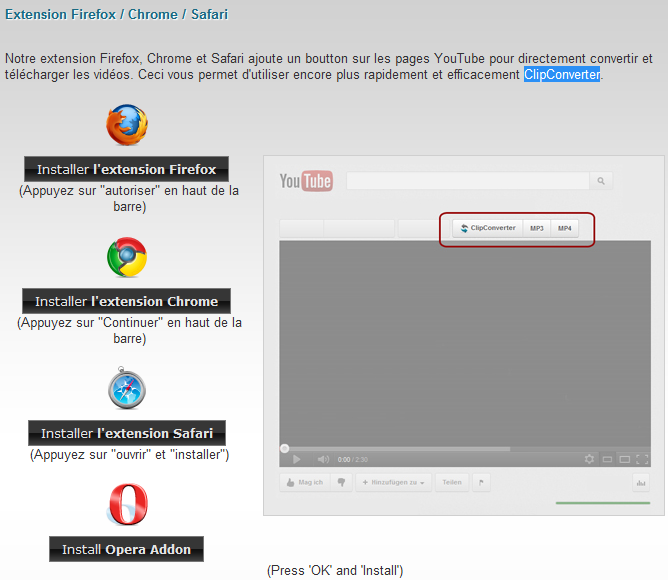668x580 pixels.
Task: Click the Teilen share button
Action: 452,482
